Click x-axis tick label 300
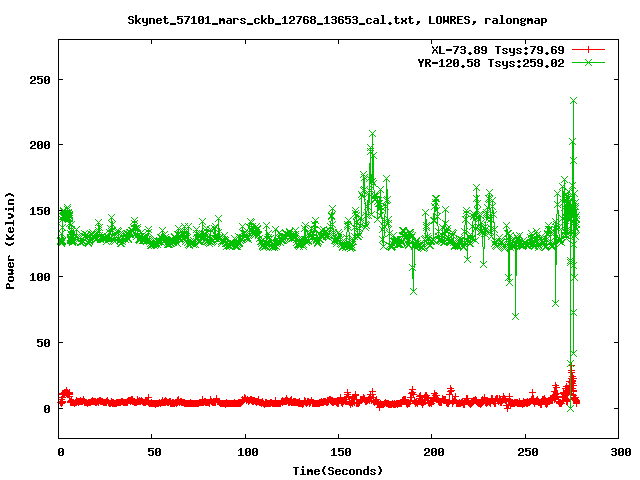The height and width of the screenshot is (480, 640). coord(621,452)
